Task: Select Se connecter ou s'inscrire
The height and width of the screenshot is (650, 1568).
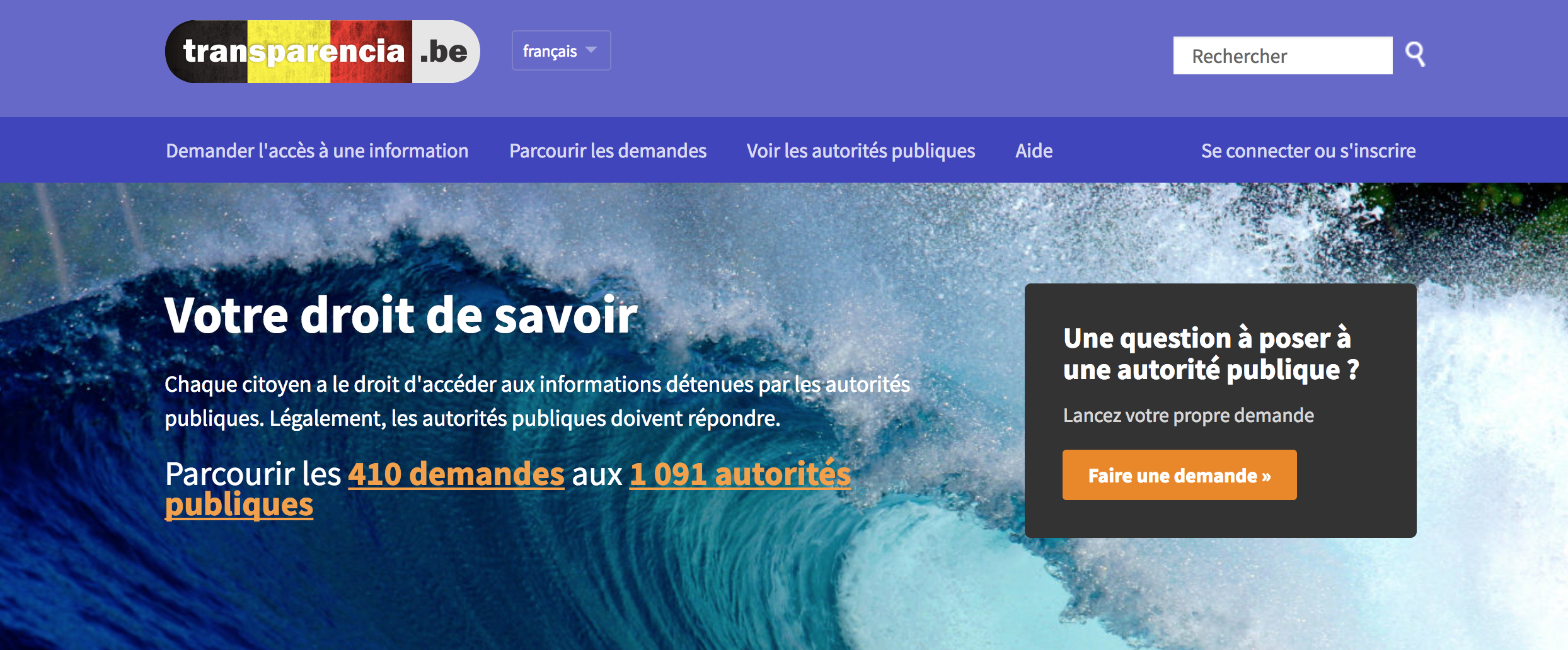Action: pyautogui.click(x=1308, y=151)
